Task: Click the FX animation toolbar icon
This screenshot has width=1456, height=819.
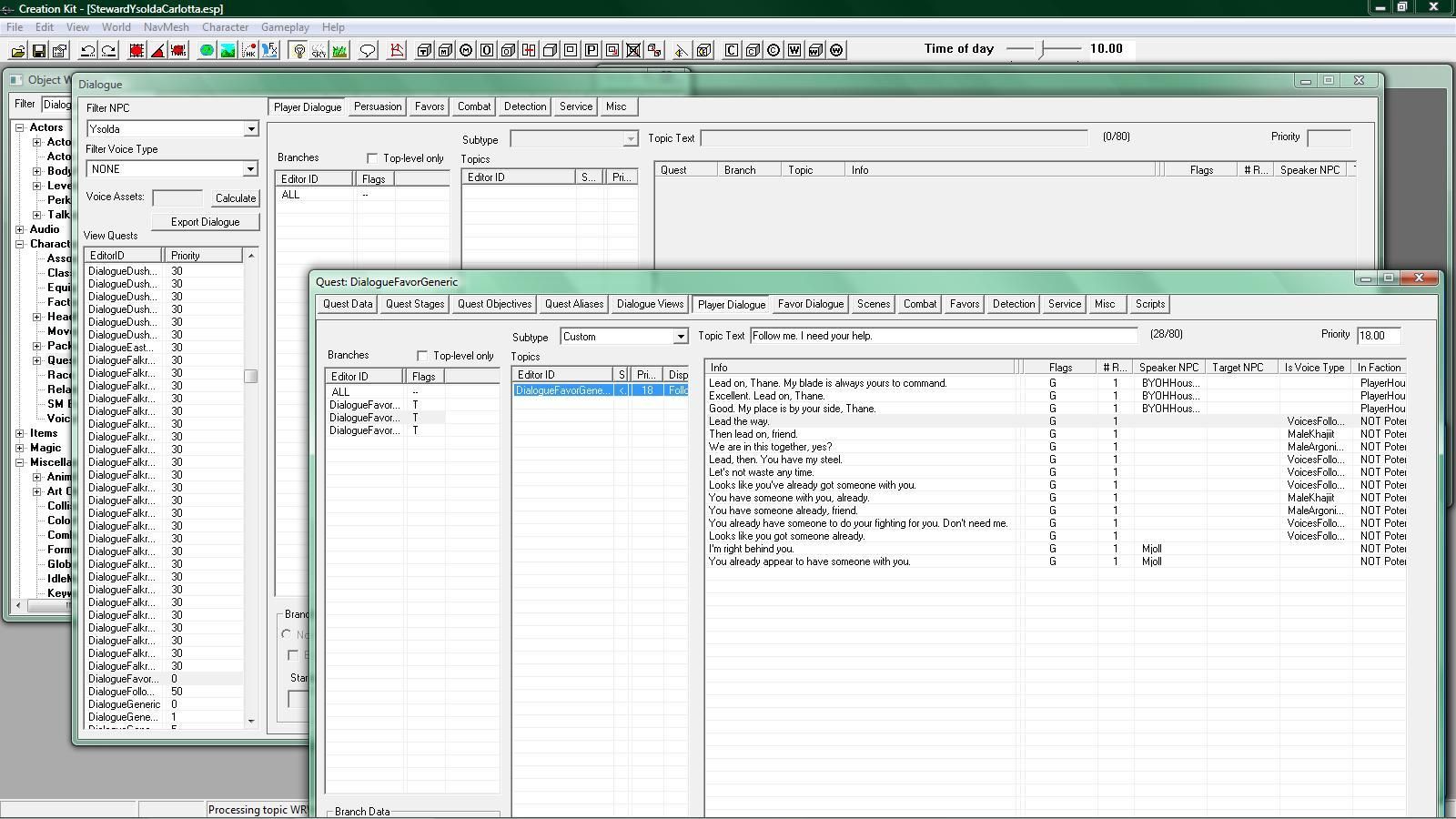Action: pyautogui.click(x=270, y=50)
